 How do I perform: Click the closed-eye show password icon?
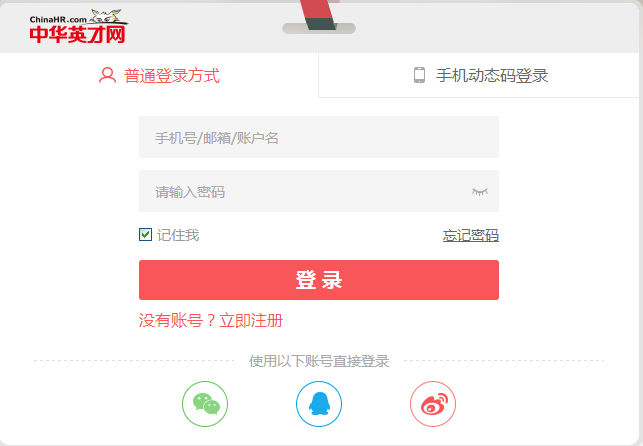coord(480,191)
